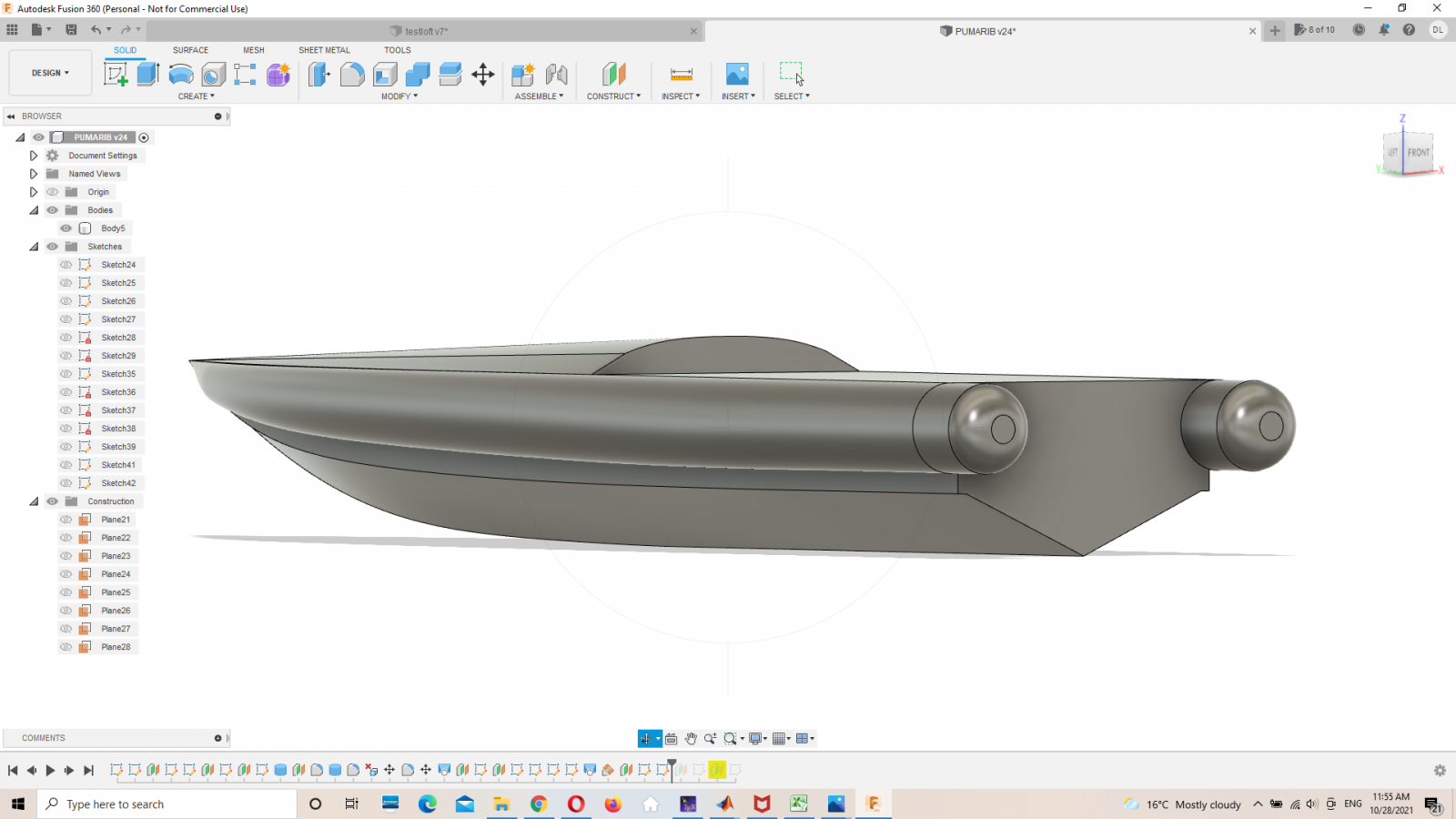Activate PUMARIB v24 component radio button
1456x819 pixels.
(144, 137)
